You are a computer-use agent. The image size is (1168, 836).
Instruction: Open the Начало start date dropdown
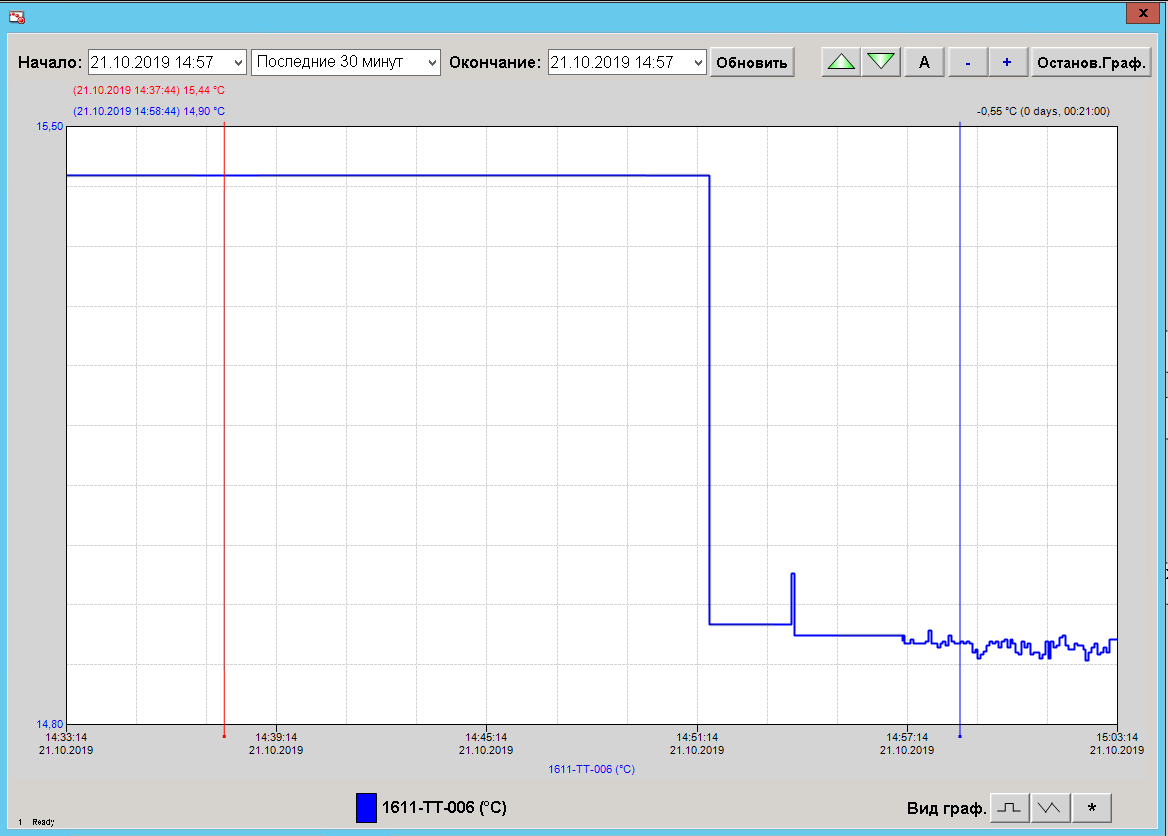click(x=236, y=62)
